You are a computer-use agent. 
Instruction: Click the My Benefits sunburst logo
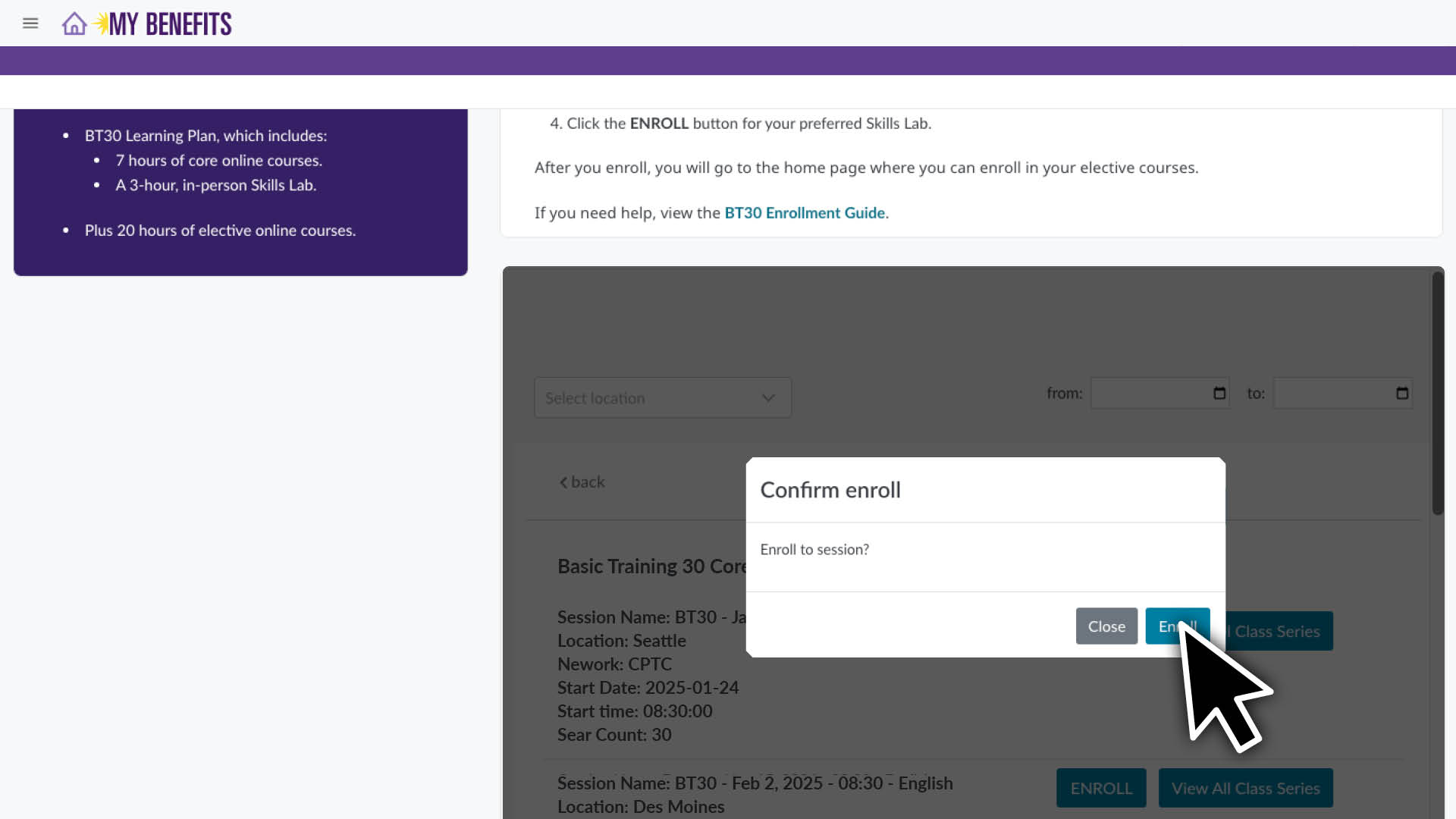tap(101, 24)
